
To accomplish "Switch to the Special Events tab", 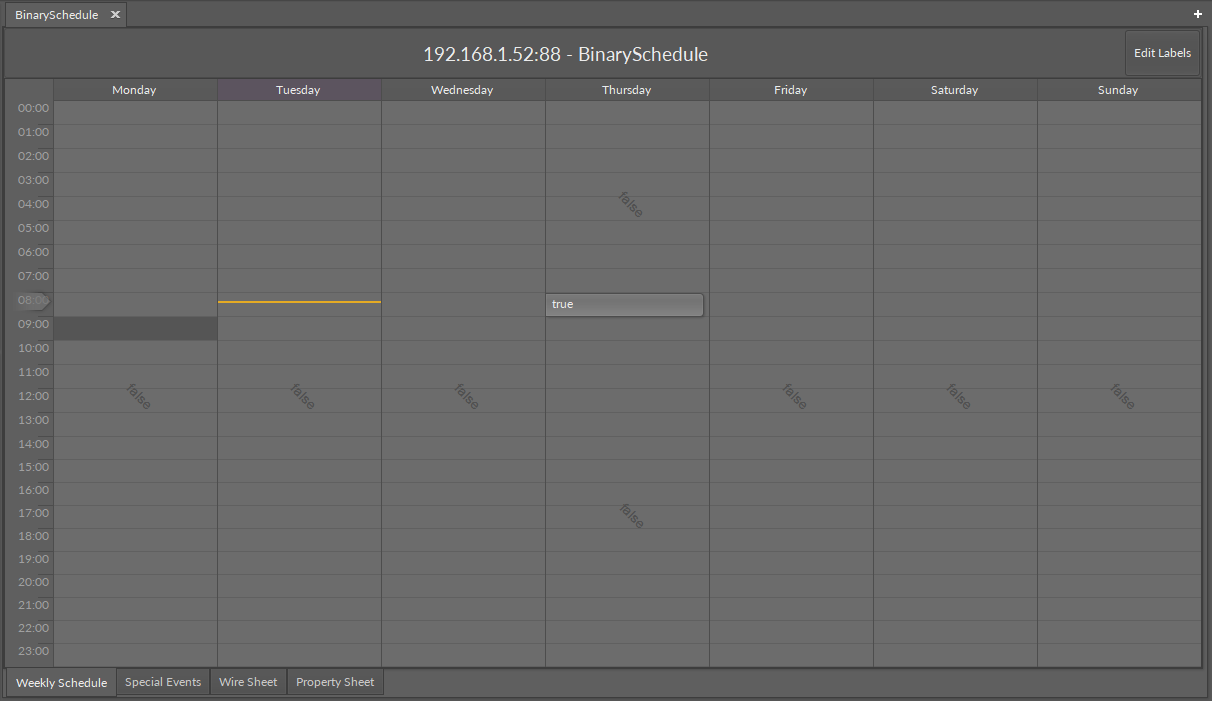I will tap(162, 682).
